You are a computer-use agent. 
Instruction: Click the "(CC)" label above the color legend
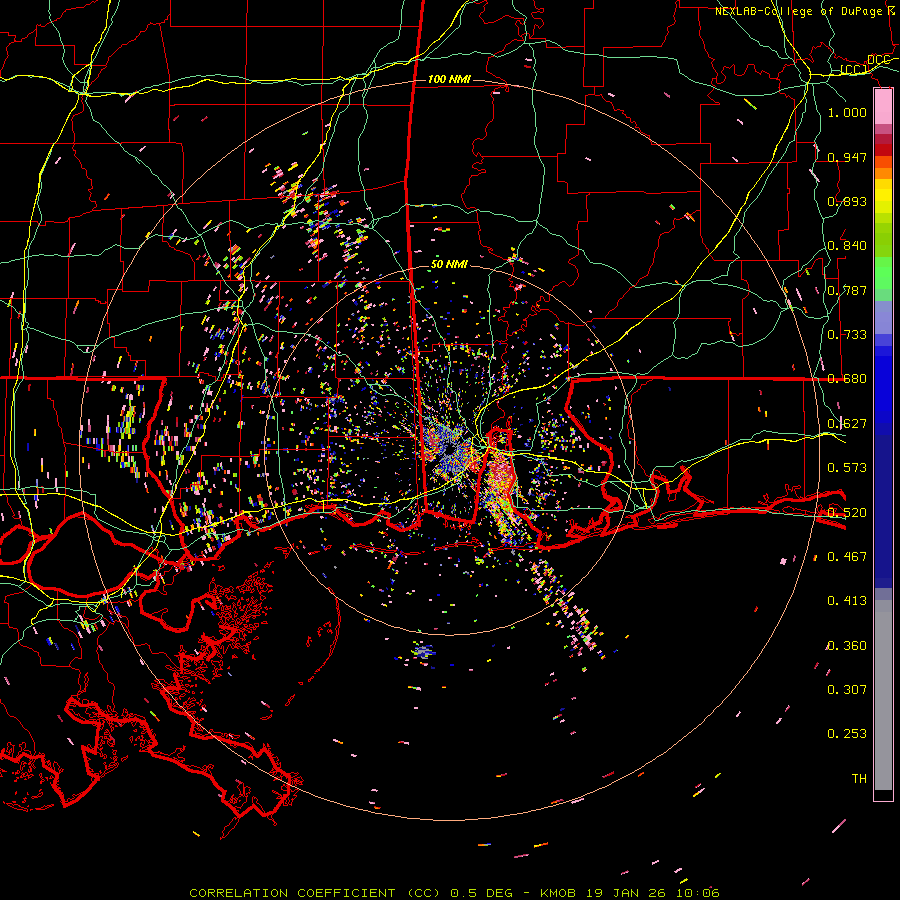854,69
